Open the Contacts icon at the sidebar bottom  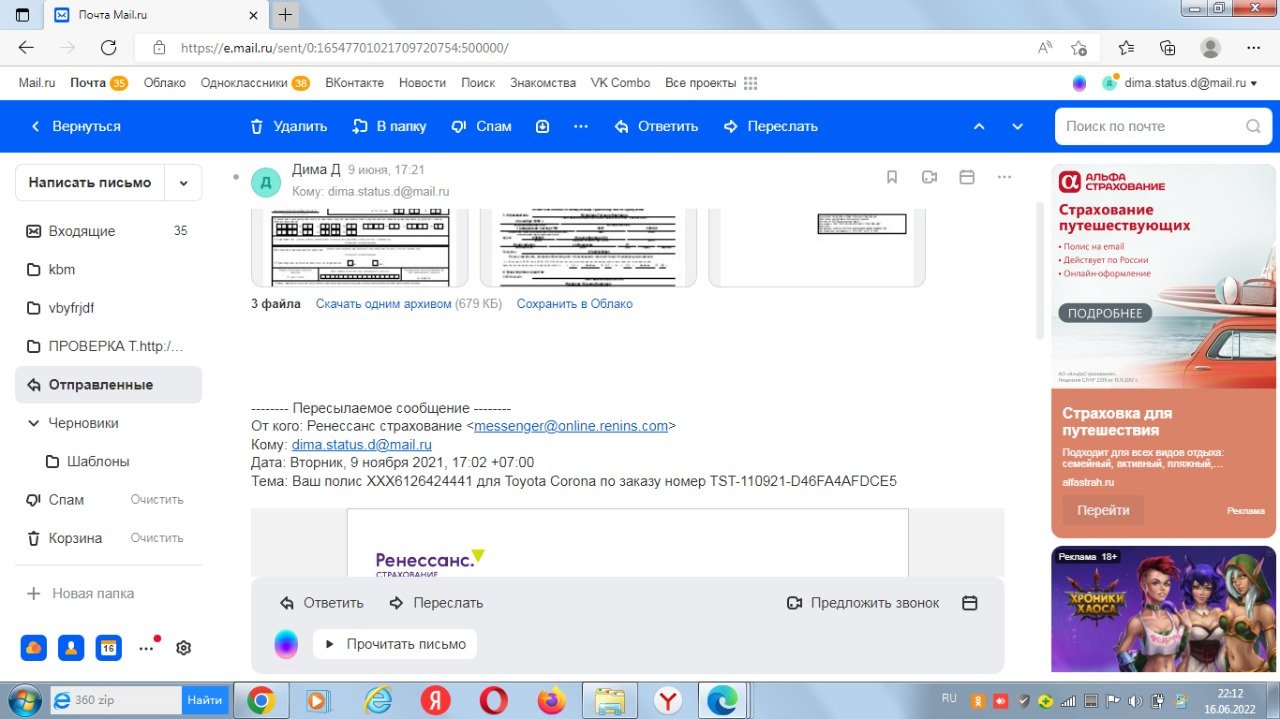[x=71, y=647]
